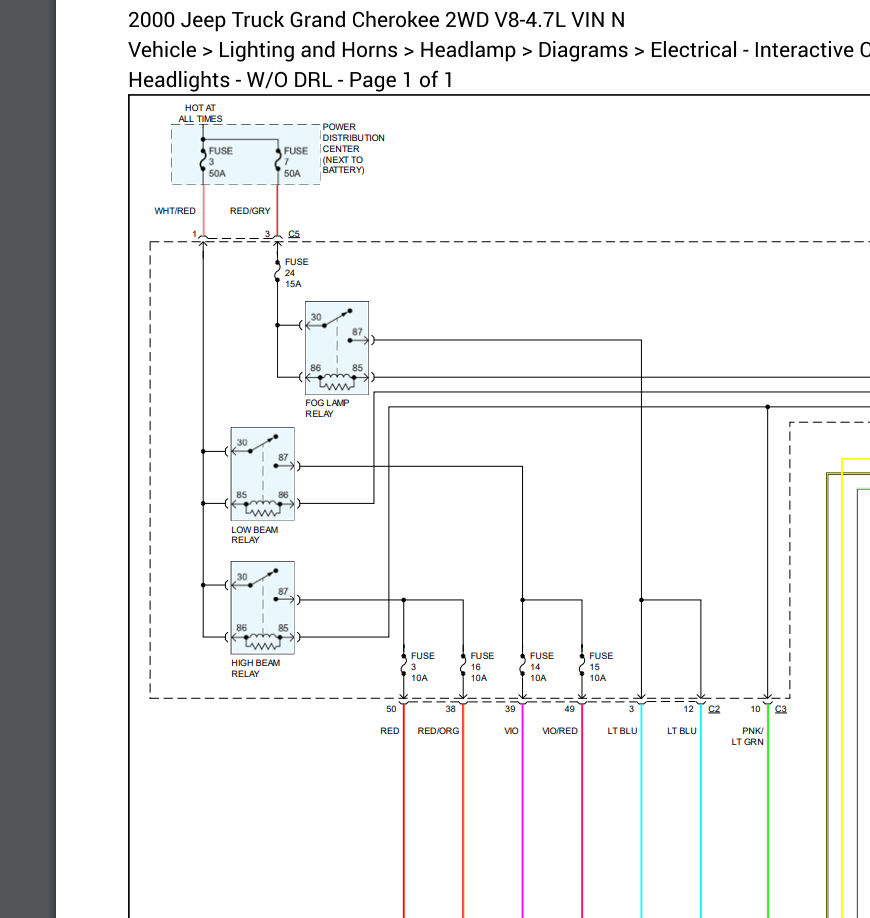This screenshot has height=918, width=870.
Task: Click pin number 49 label
Action: pos(569,709)
